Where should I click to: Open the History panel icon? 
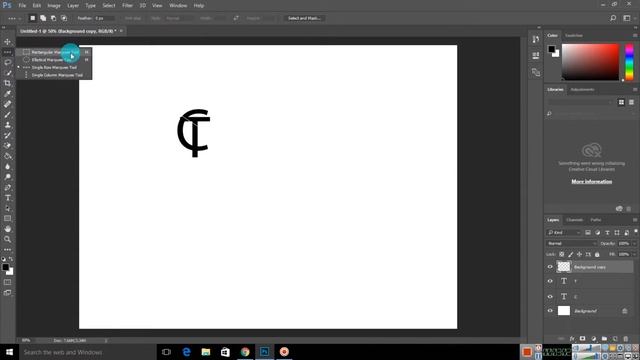pos(536,39)
